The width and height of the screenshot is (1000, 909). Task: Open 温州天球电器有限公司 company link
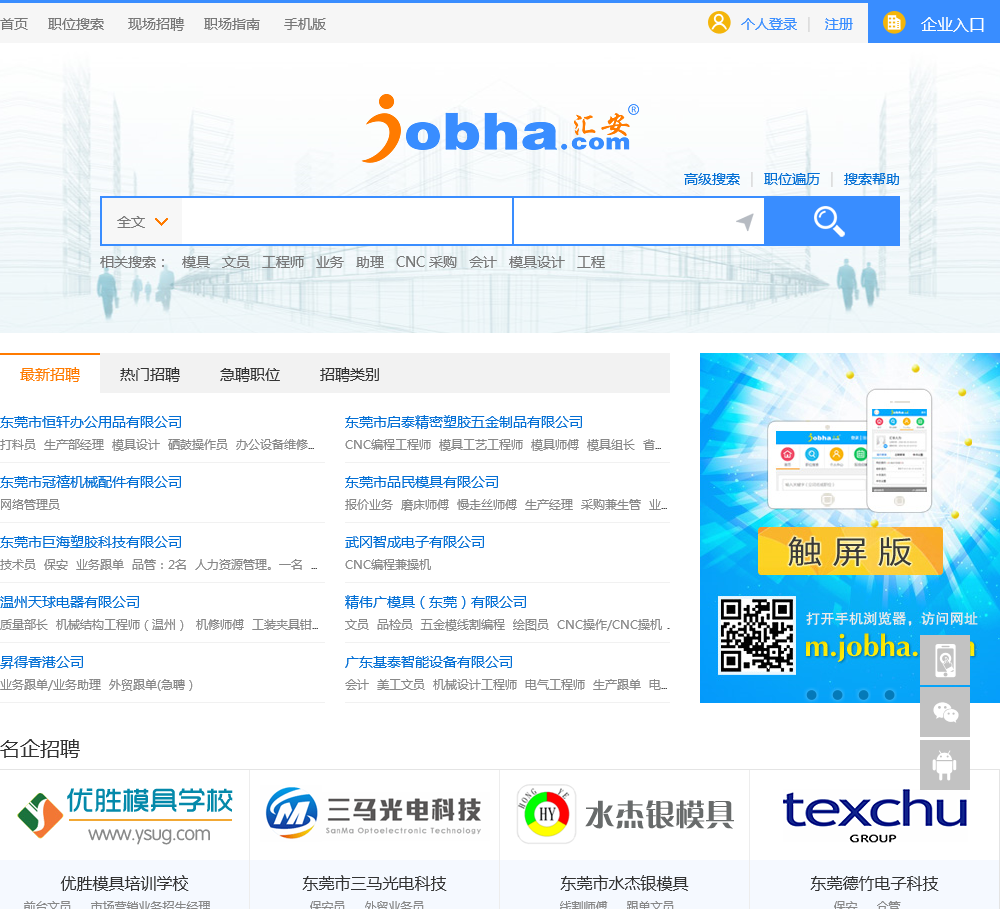[x=70, y=602]
